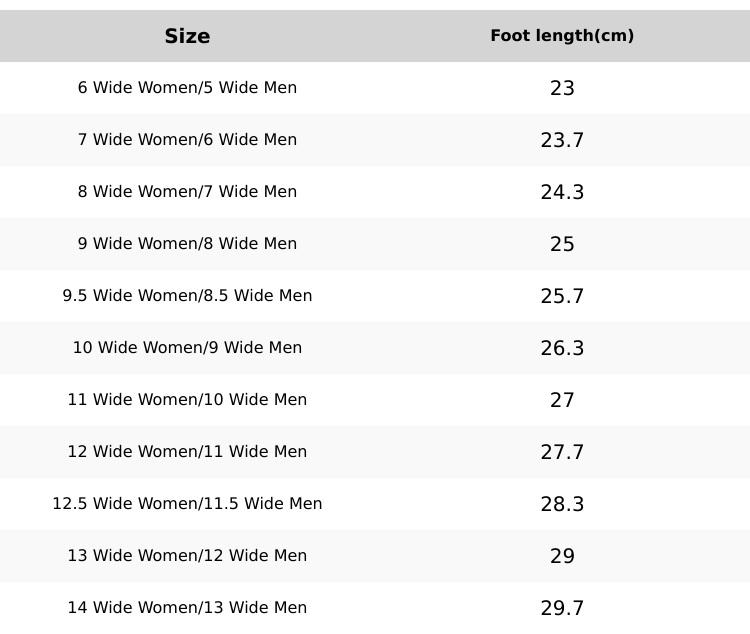The image size is (750, 634).
Task: Click the 8 Wide Women/7 Wide Men cell
Action: (x=187, y=192)
